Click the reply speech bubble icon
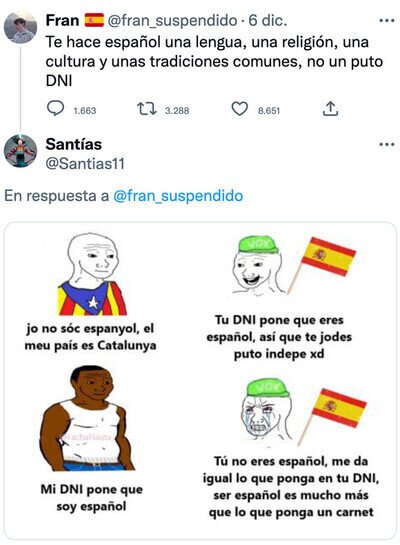400x545 pixels. point(55,108)
